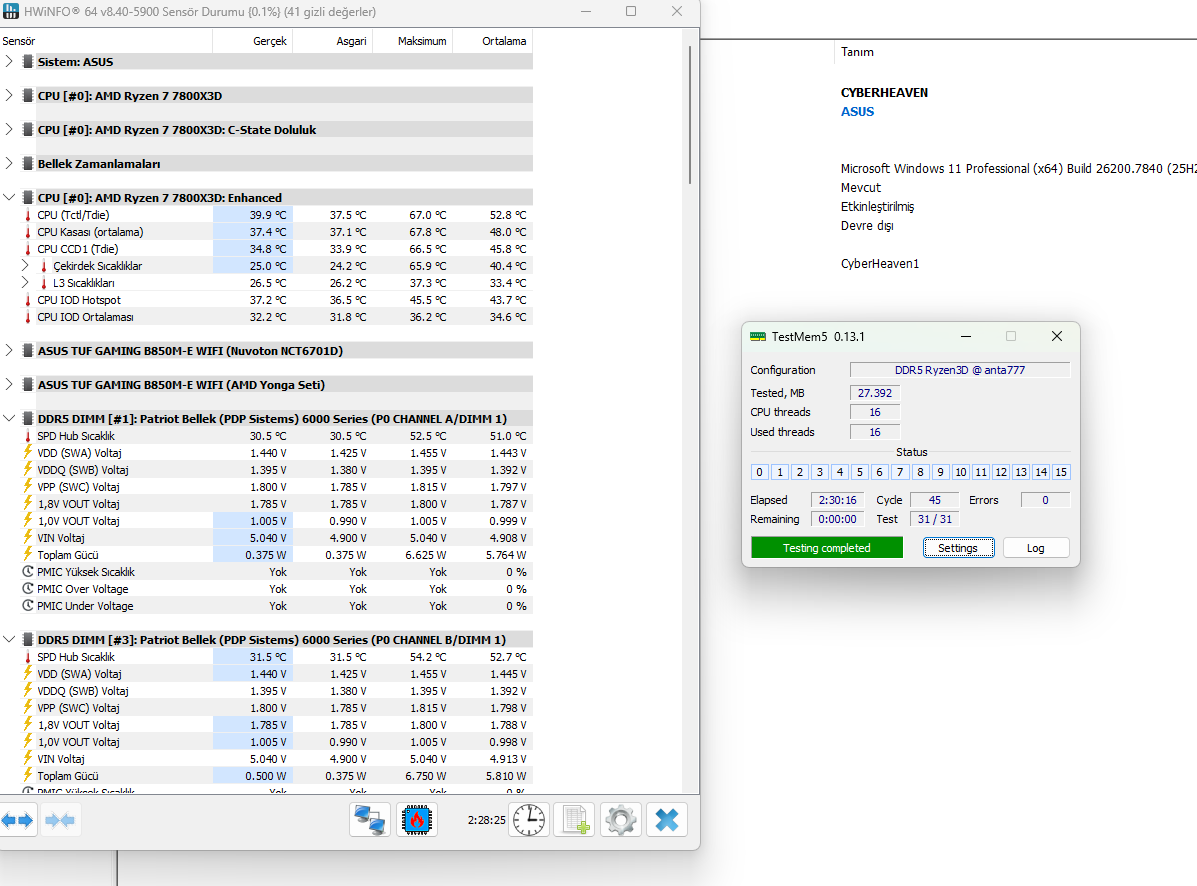Click the lightning icon beside Toplam Gücü of DIMM #3
1197x886 pixels.
28,775
